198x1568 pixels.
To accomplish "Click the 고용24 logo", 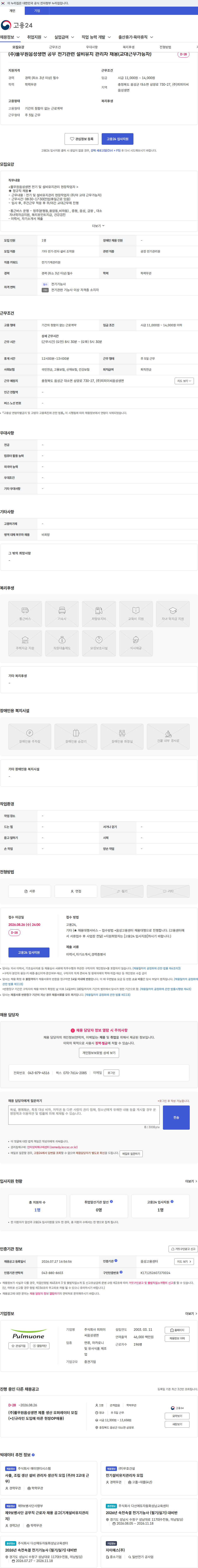I will click(16, 25).
